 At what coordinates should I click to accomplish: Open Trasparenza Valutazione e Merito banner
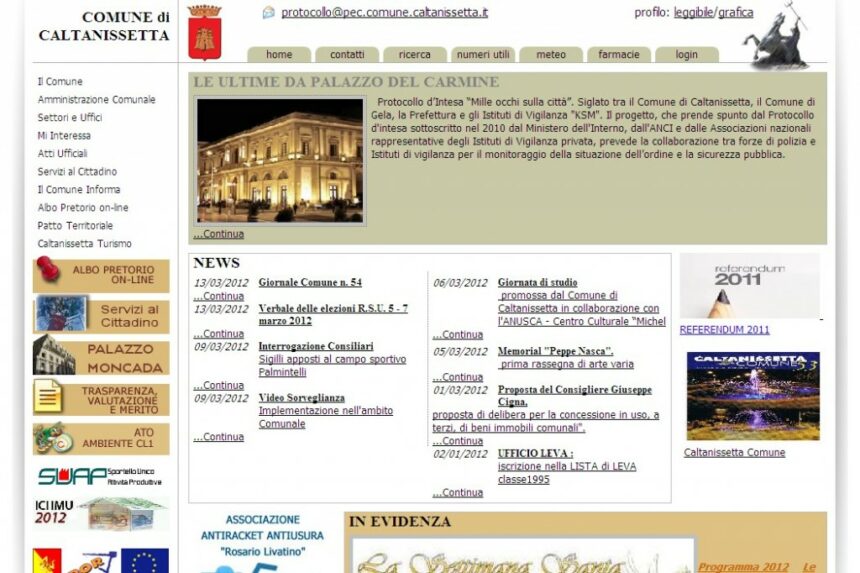coord(101,397)
